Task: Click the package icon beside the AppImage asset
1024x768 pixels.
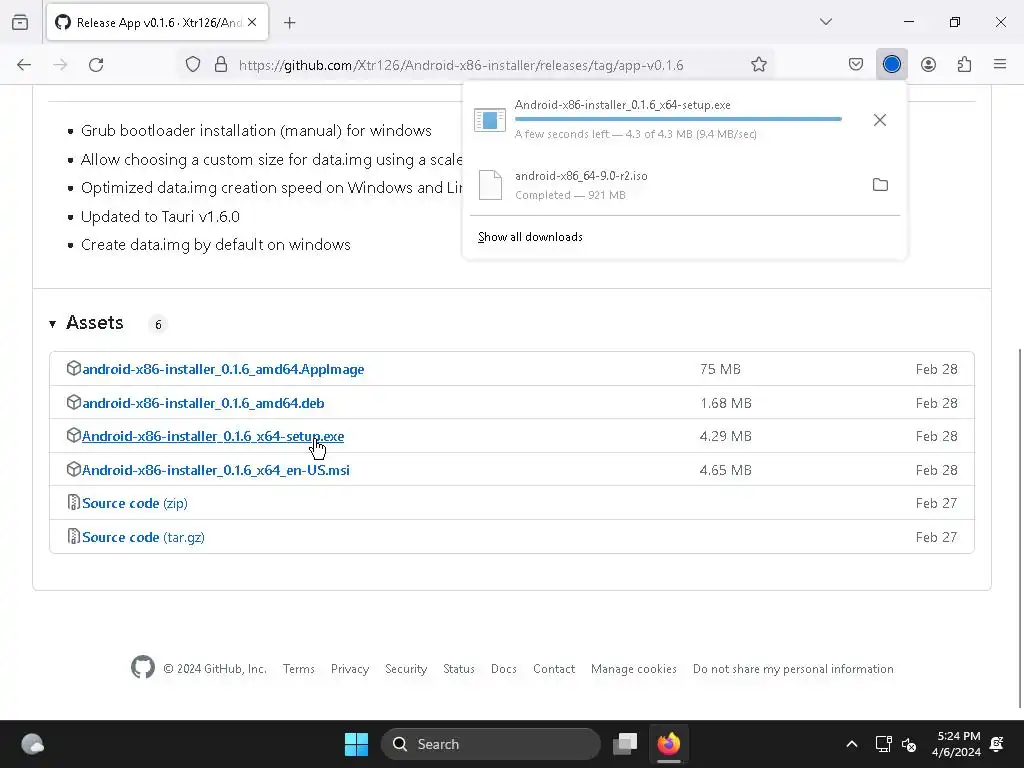Action: (74, 368)
